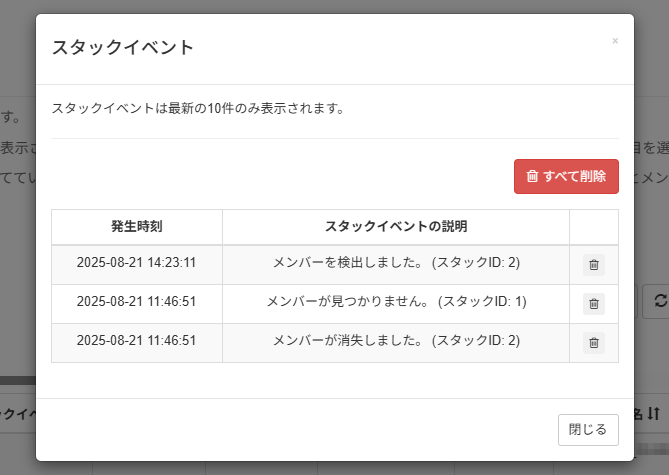Screen dimensions: 669x475
Task: Dismiss the スタックイベント dialog with × icon
Action: click(615, 41)
